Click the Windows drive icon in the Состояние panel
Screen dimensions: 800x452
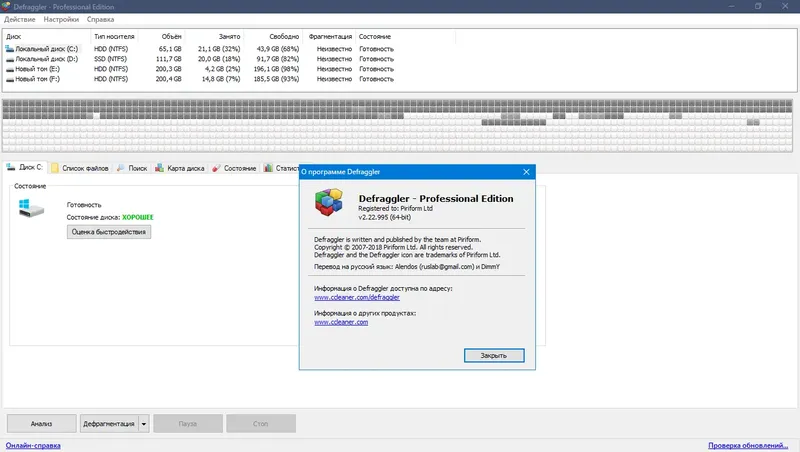pos(31,208)
